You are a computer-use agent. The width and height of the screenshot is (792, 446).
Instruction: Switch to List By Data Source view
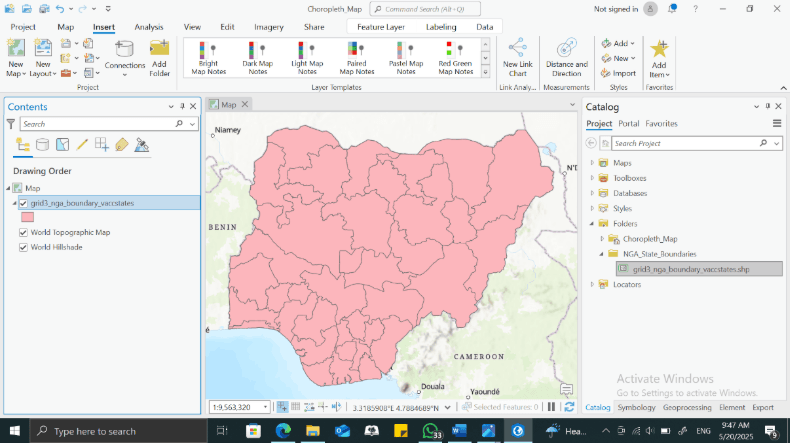(42, 145)
